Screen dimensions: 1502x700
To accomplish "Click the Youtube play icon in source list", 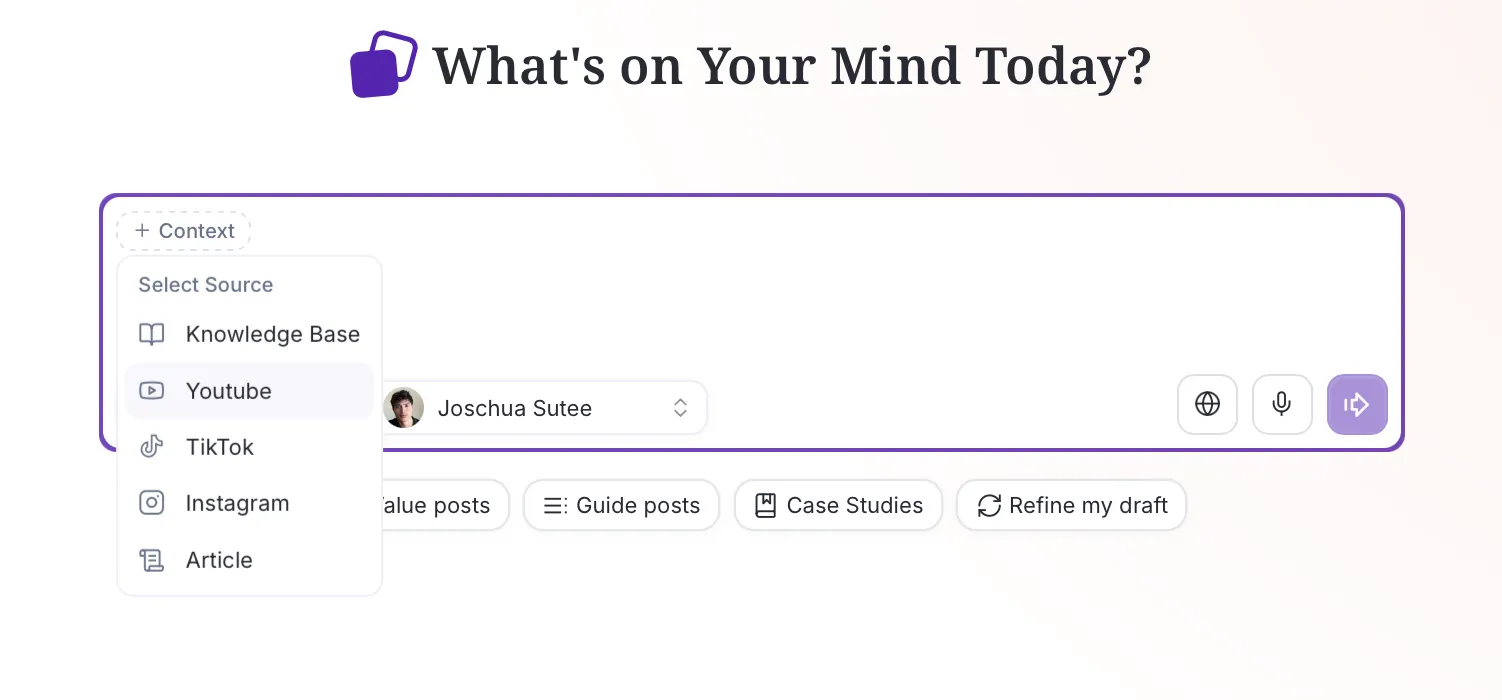I will (x=151, y=390).
